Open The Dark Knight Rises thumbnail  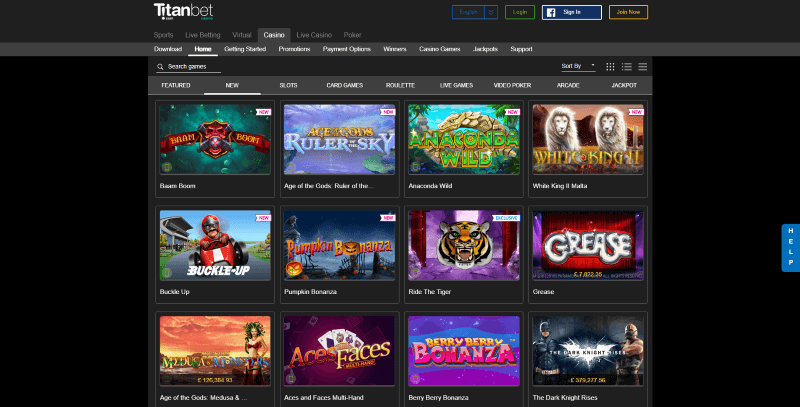tap(588, 351)
